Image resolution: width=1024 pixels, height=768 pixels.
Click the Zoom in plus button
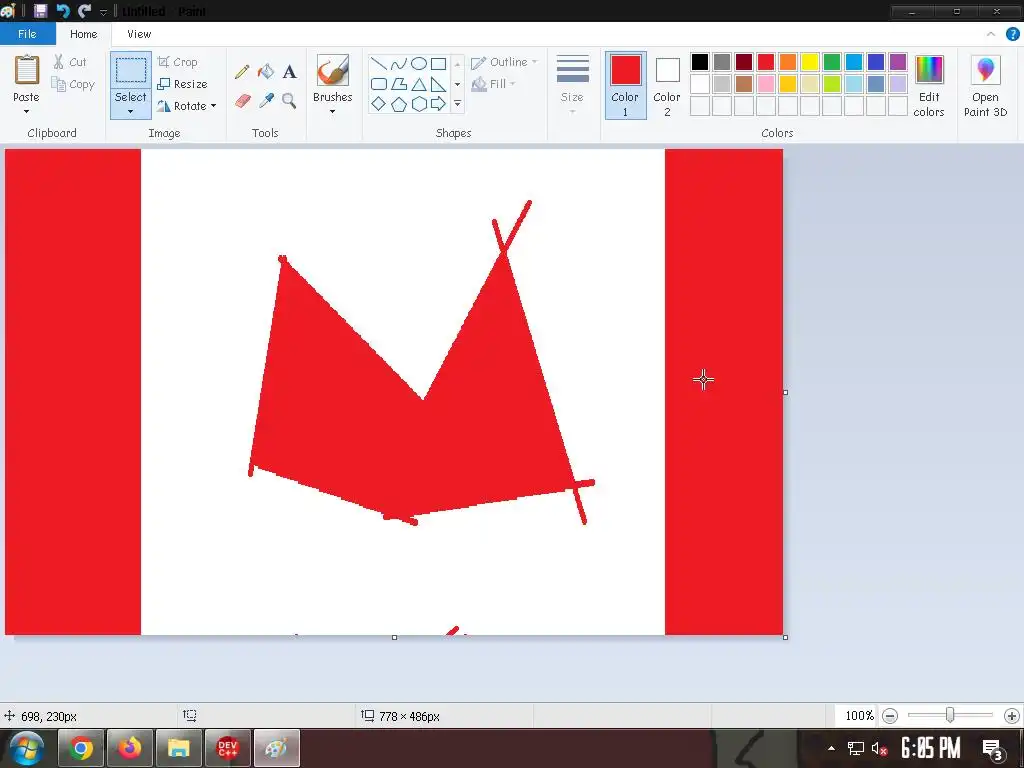1011,716
